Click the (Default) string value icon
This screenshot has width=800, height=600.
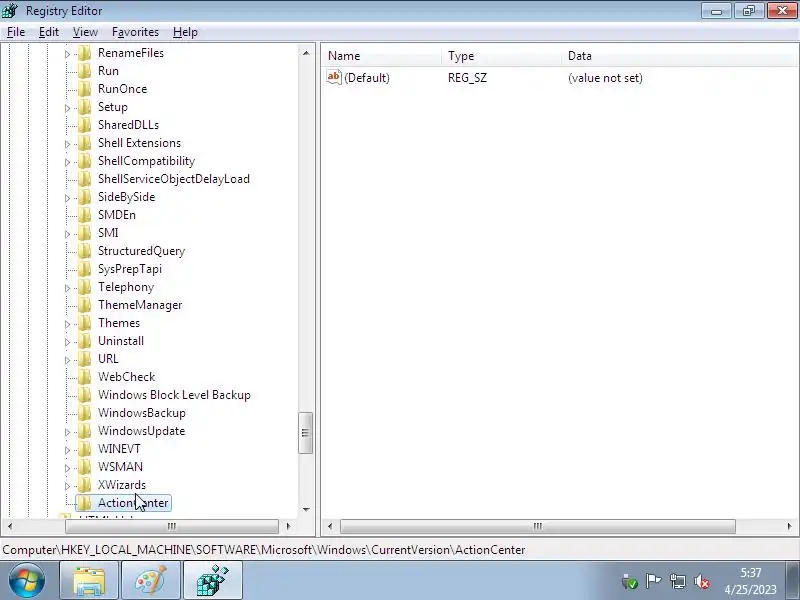point(334,78)
